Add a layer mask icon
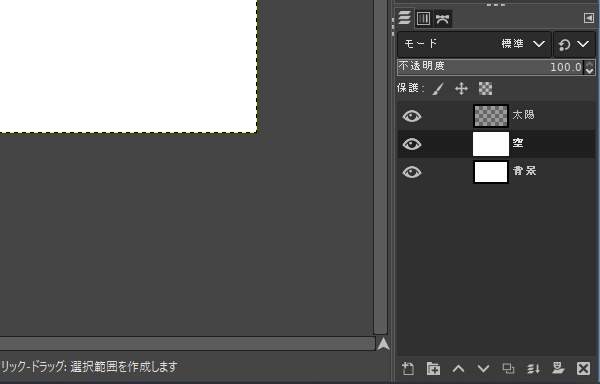Image resolution: width=600 pixels, height=384 pixels. [x=558, y=369]
